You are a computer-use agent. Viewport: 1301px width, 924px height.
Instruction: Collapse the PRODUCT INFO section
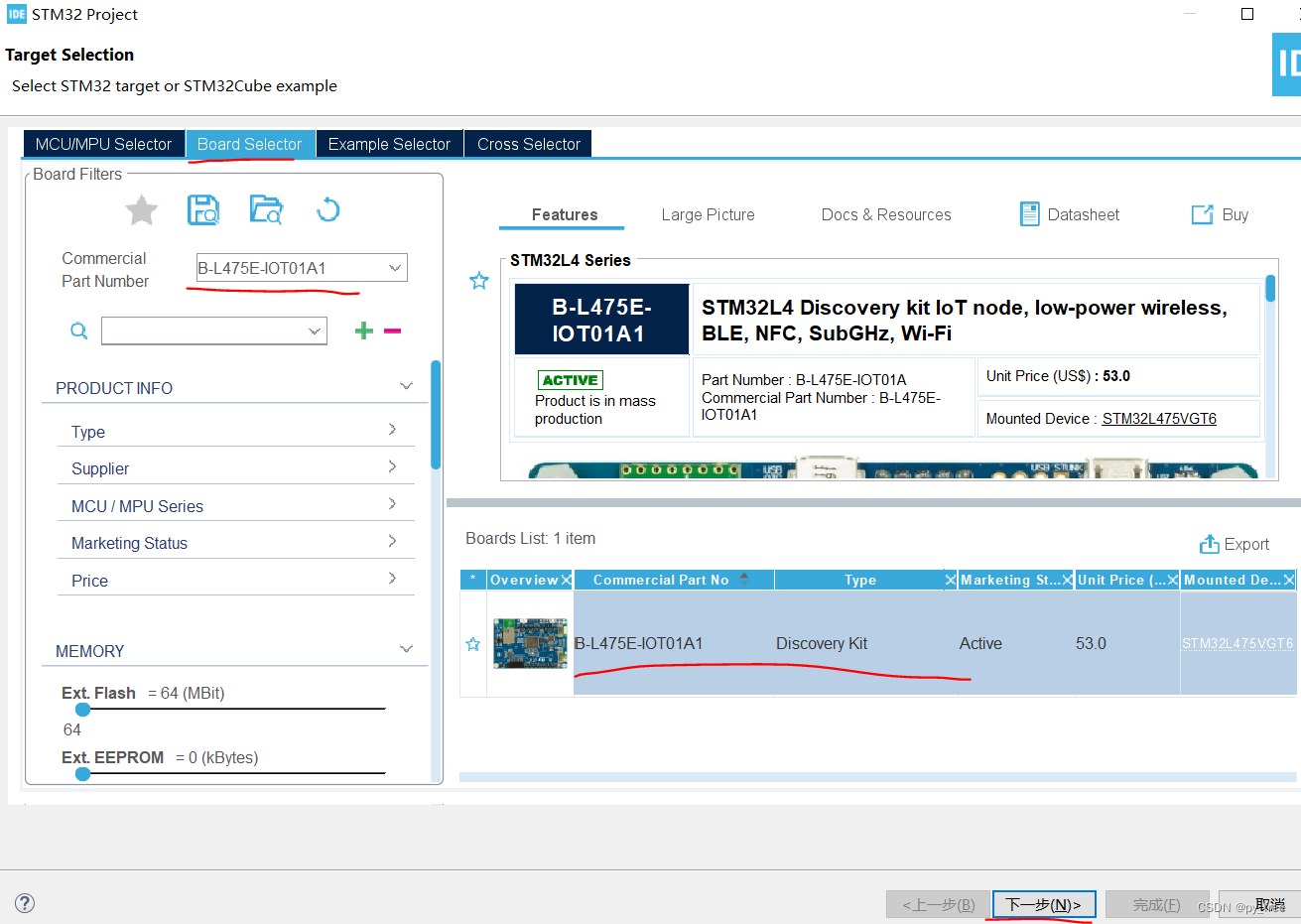406,386
